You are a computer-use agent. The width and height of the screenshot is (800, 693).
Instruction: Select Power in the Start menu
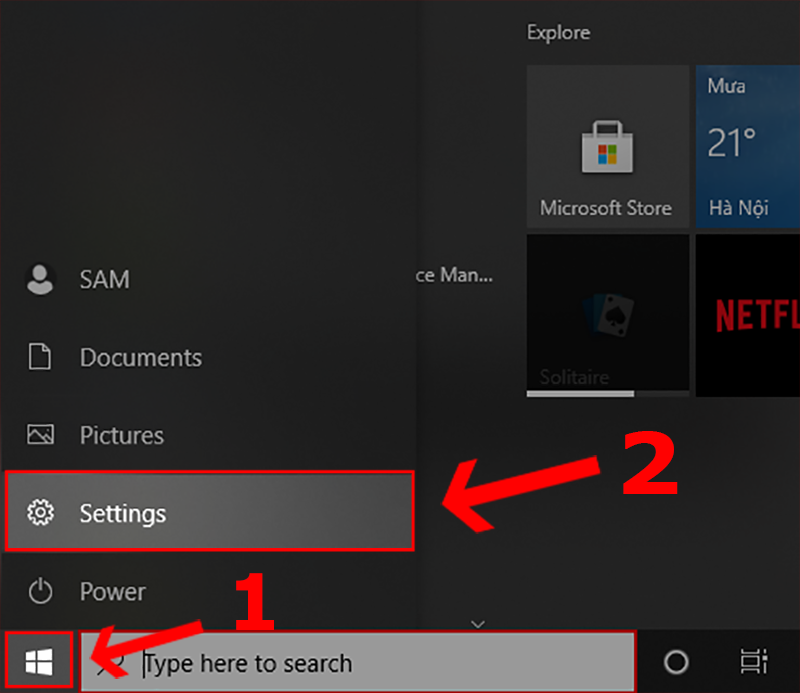pyautogui.click(x=112, y=591)
